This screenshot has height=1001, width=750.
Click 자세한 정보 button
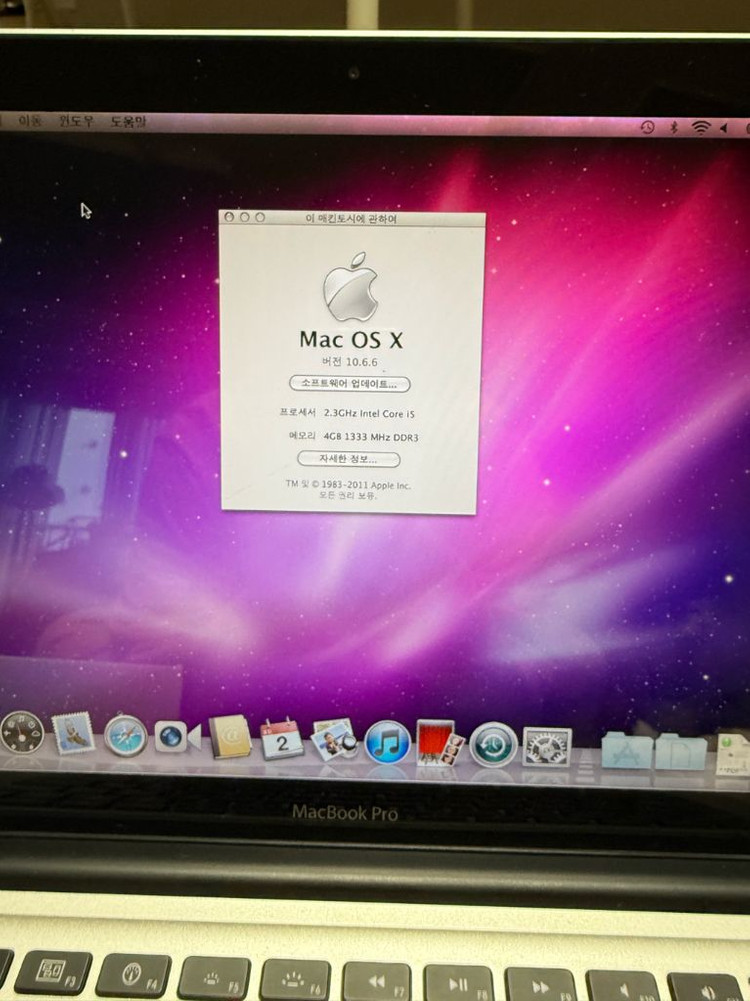coord(349,459)
